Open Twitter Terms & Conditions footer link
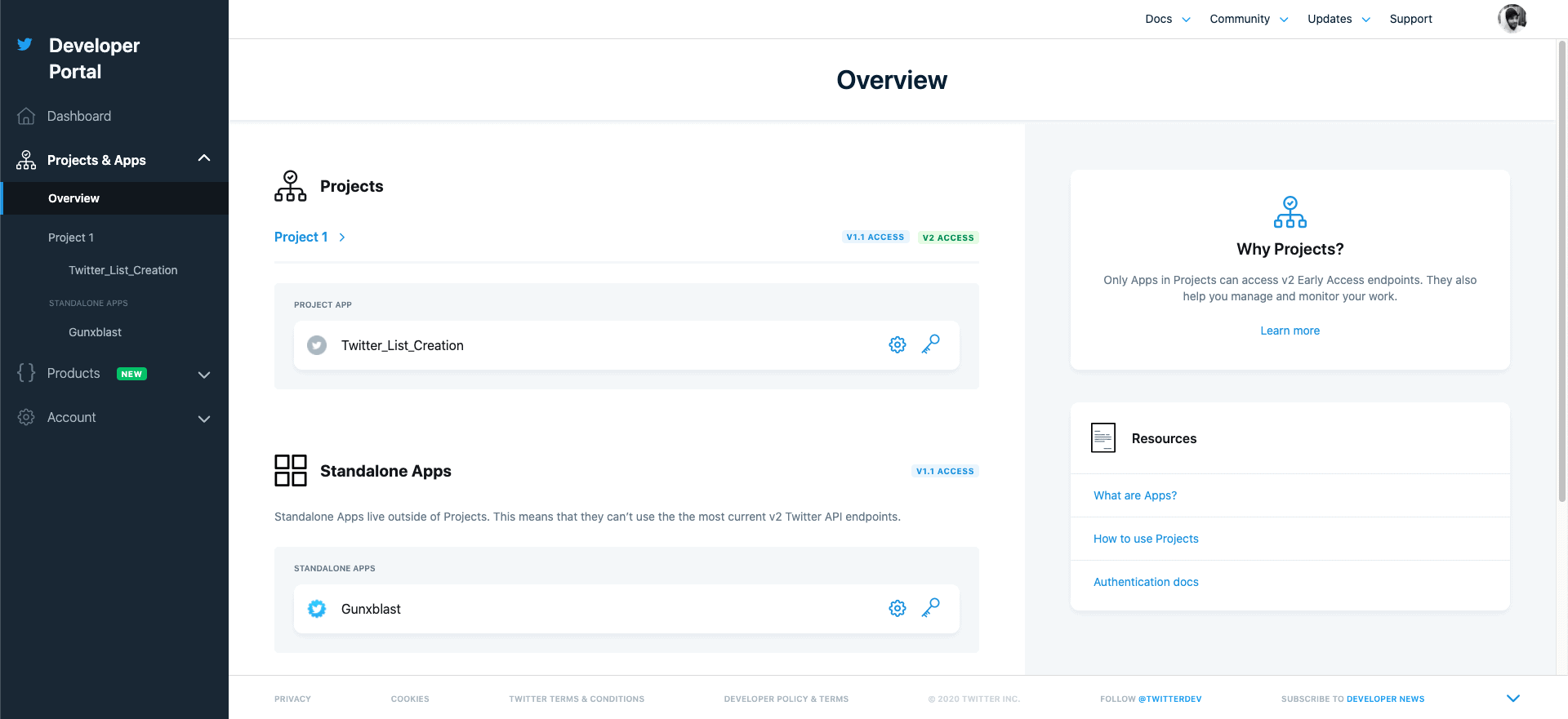This screenshot has height=719, width=1568. [577, 699]
